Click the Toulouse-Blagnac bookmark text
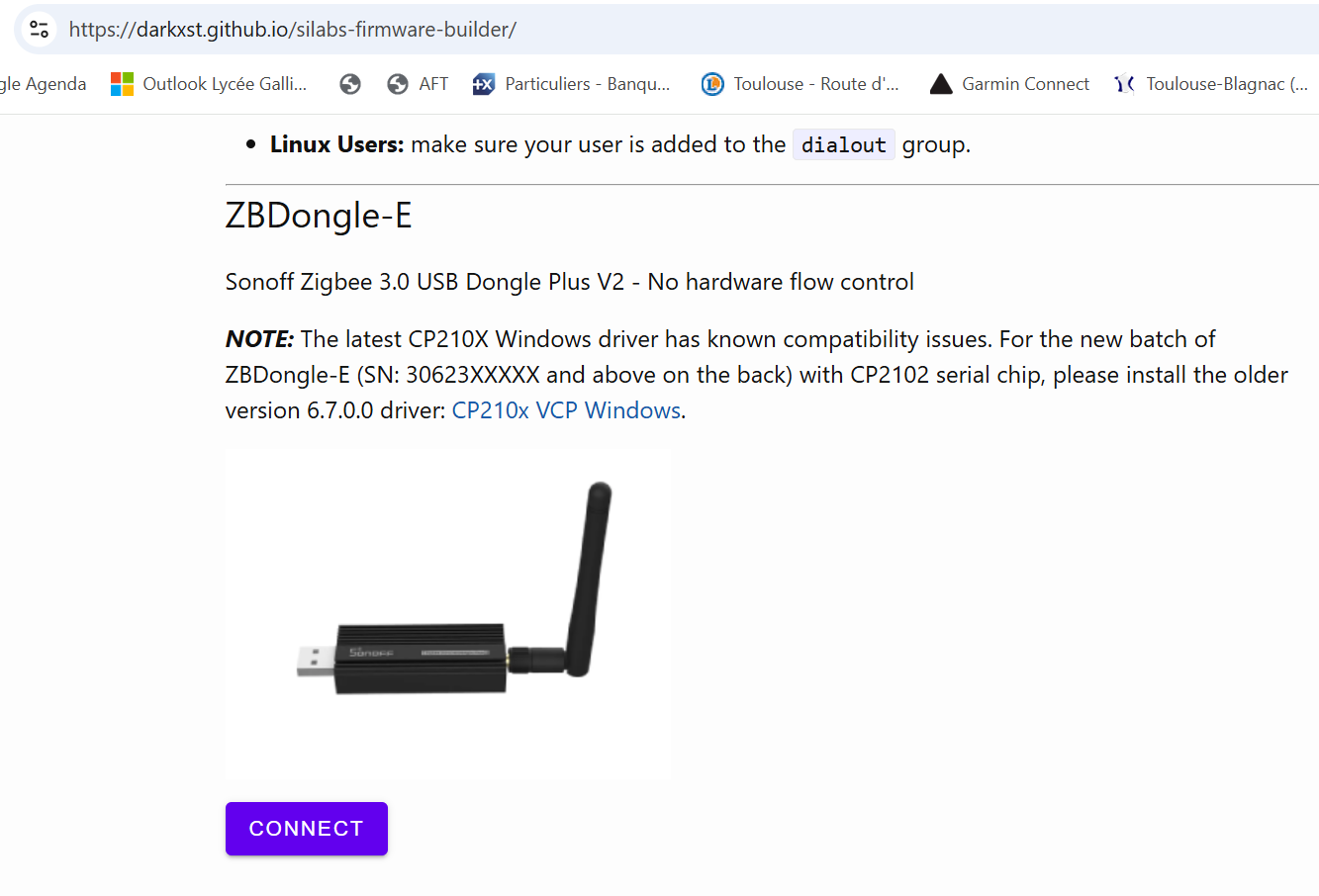The image size is (1319, 896). tap(1227, 84)
